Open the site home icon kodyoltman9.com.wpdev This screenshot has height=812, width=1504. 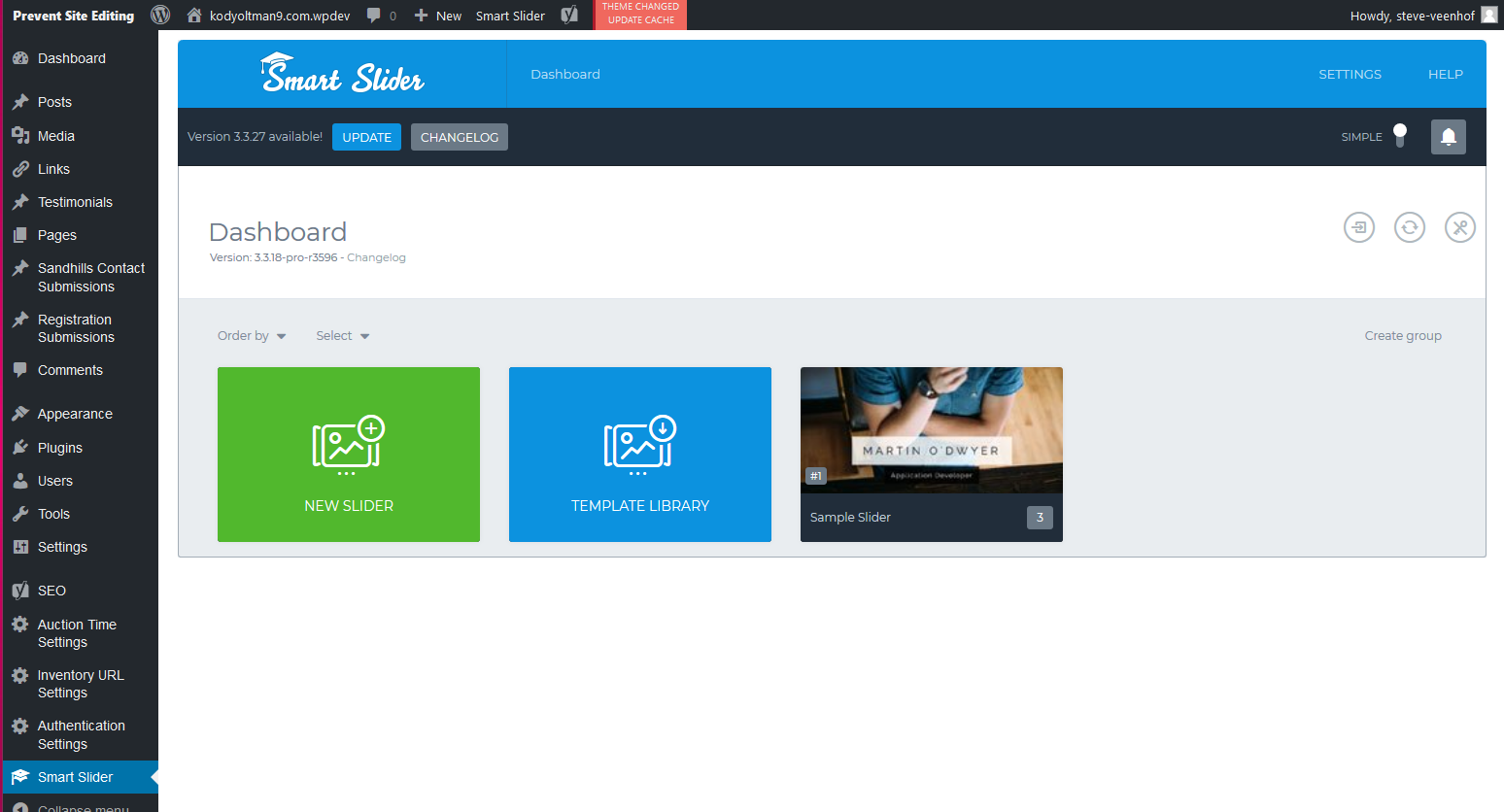194,16
